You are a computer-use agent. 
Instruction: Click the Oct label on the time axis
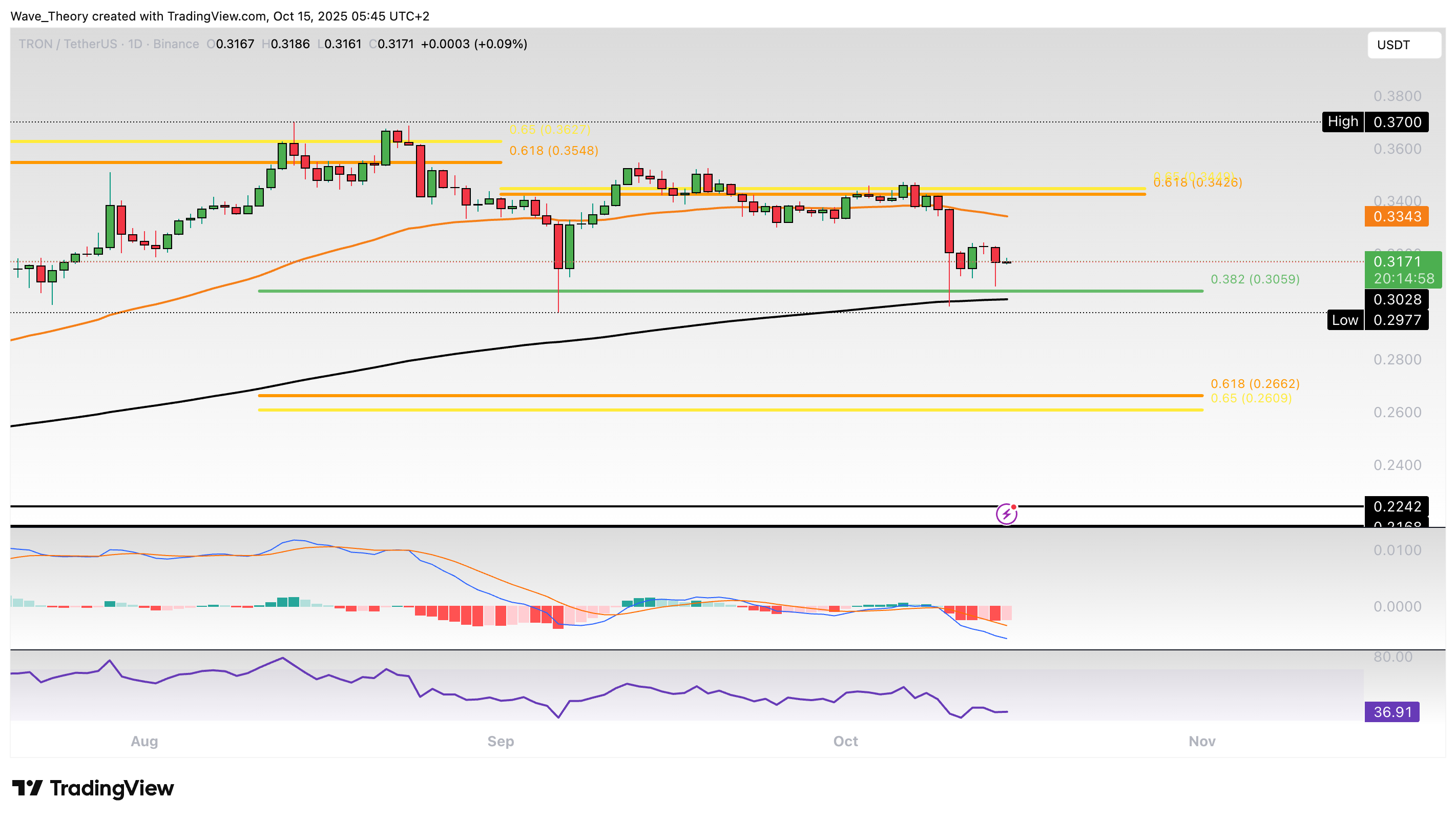click(x=846, y=741)
